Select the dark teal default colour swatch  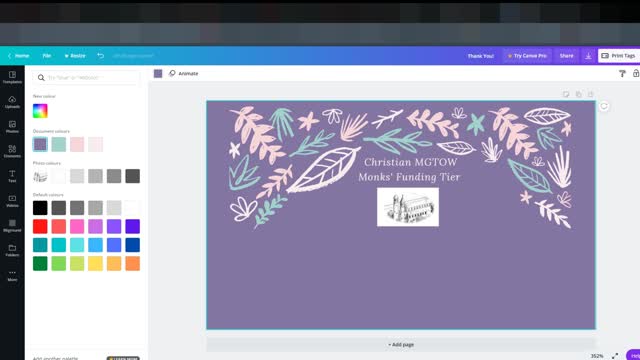tap(40, 245)
